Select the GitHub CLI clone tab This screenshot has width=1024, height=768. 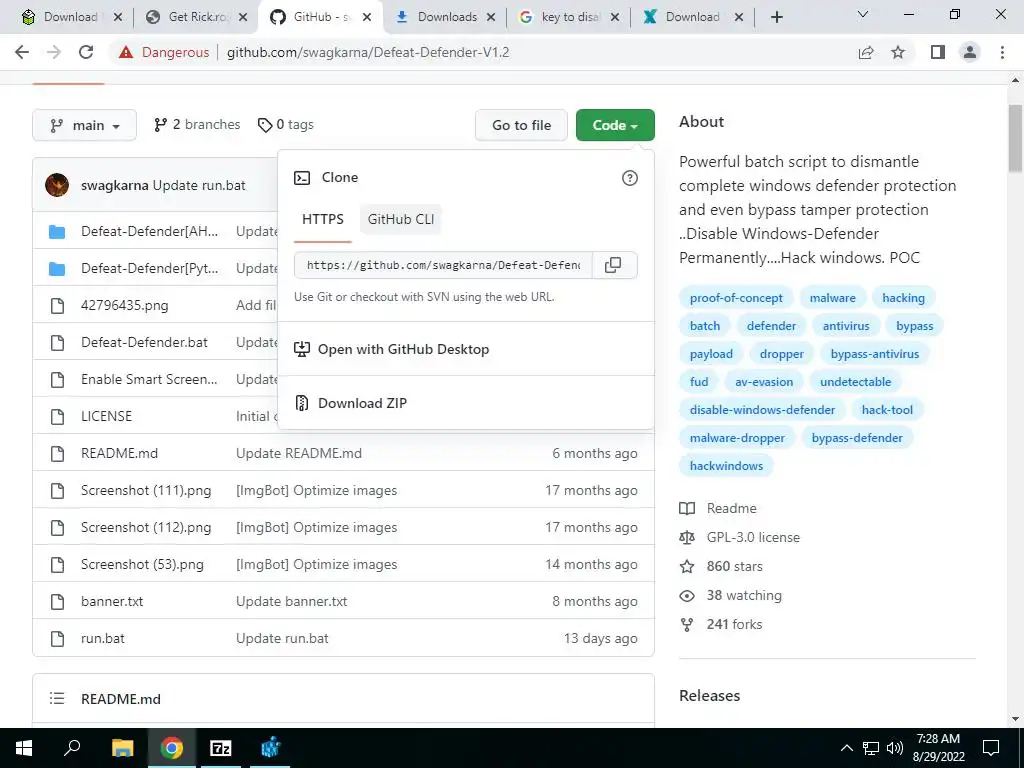click(x=400, y=219)
